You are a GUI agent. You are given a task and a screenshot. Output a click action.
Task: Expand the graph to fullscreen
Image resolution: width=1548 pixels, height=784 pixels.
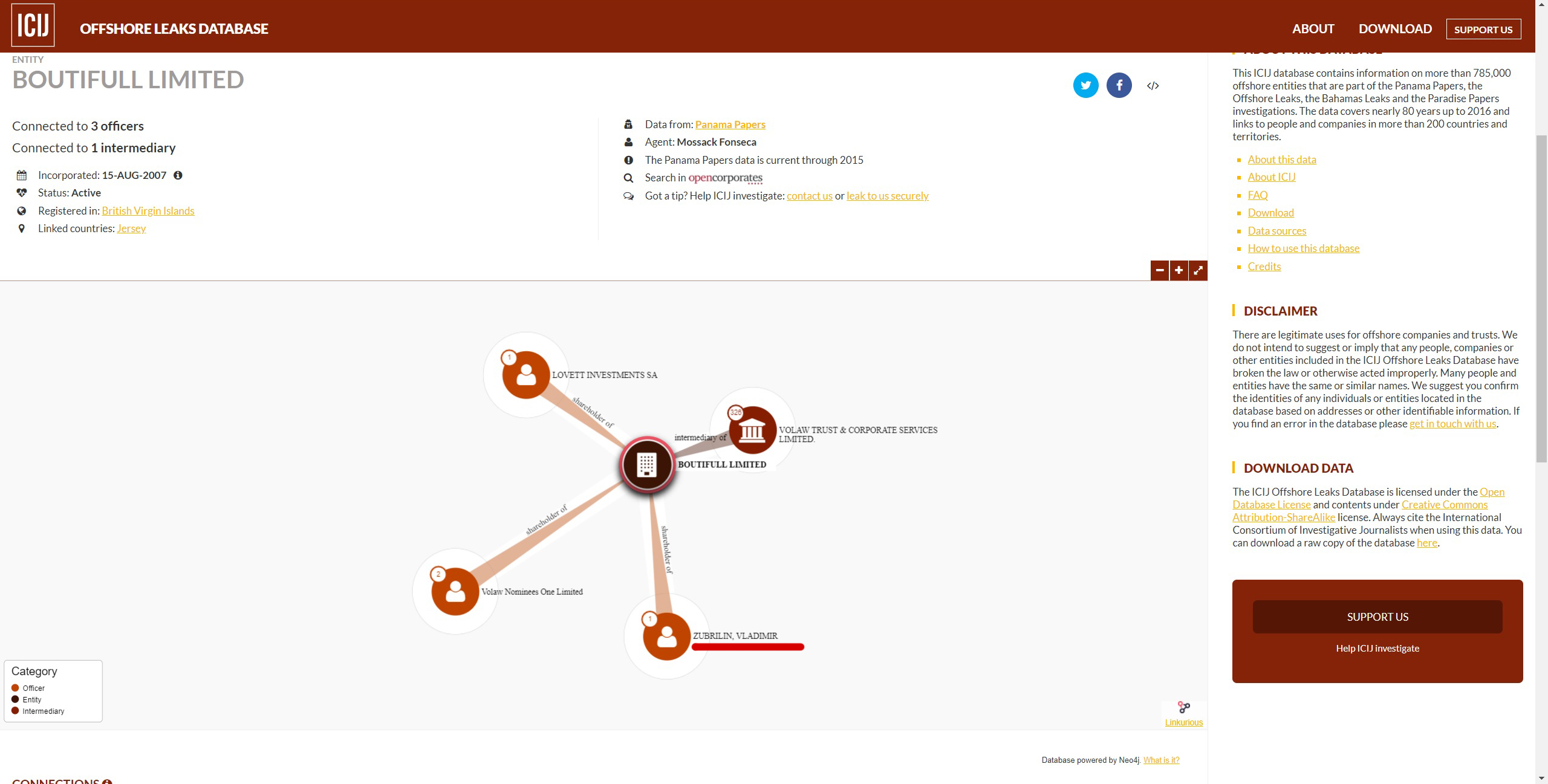pos(1198,270)
